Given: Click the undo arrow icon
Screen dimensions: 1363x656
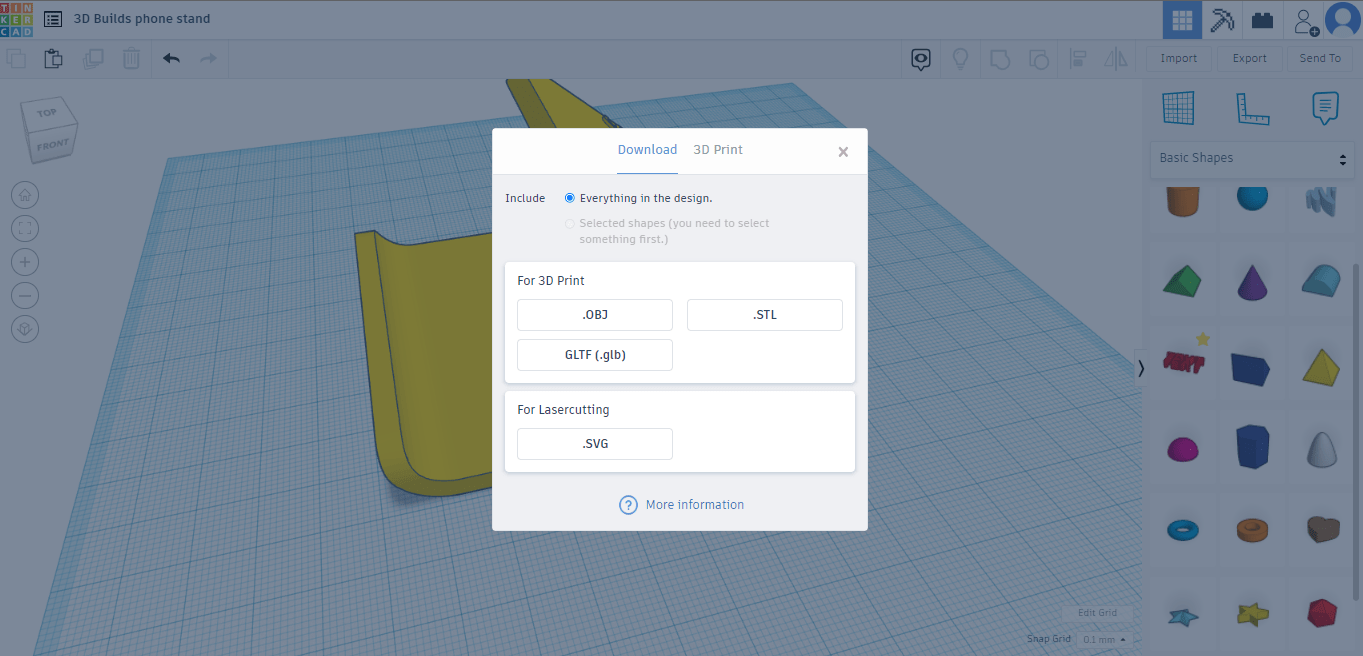Looking at the screenshot, I should pos(171,59).
